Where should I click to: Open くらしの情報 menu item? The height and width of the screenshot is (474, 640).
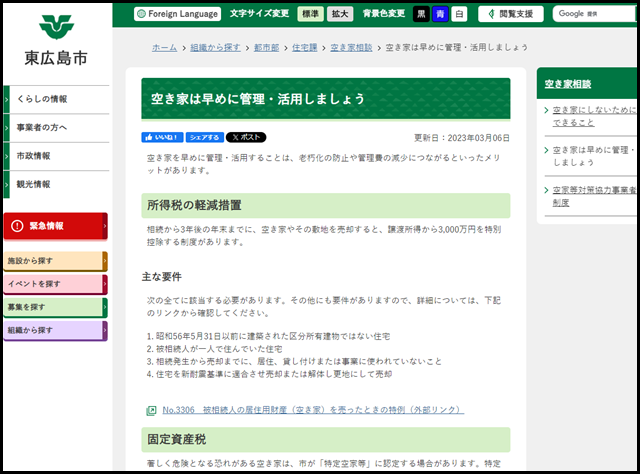(56, 99)
